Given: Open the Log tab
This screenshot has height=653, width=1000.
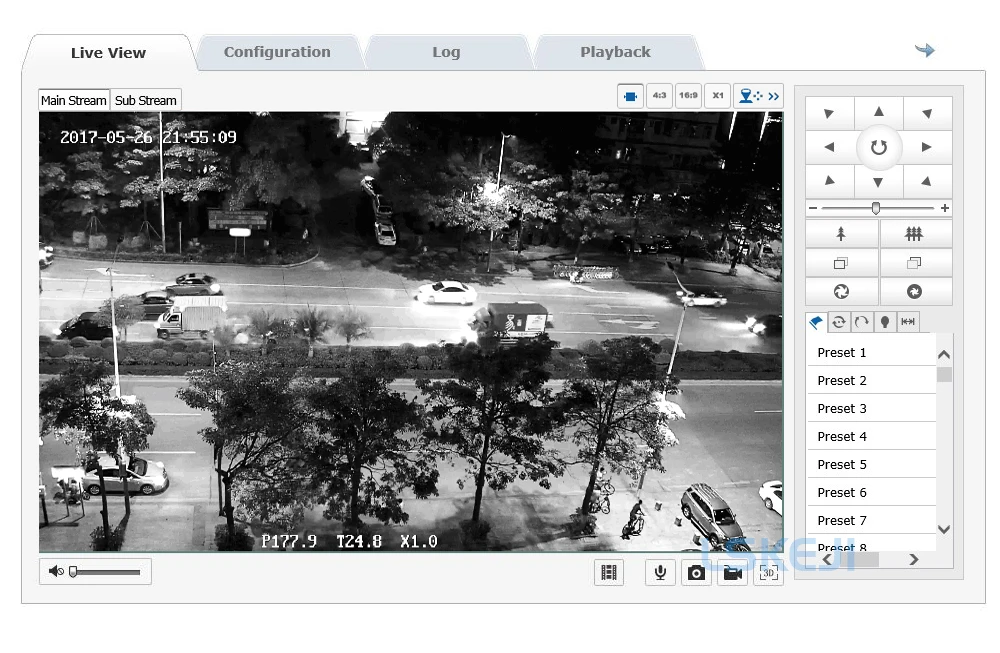Looking at the screenshot, I should point(446,52).
